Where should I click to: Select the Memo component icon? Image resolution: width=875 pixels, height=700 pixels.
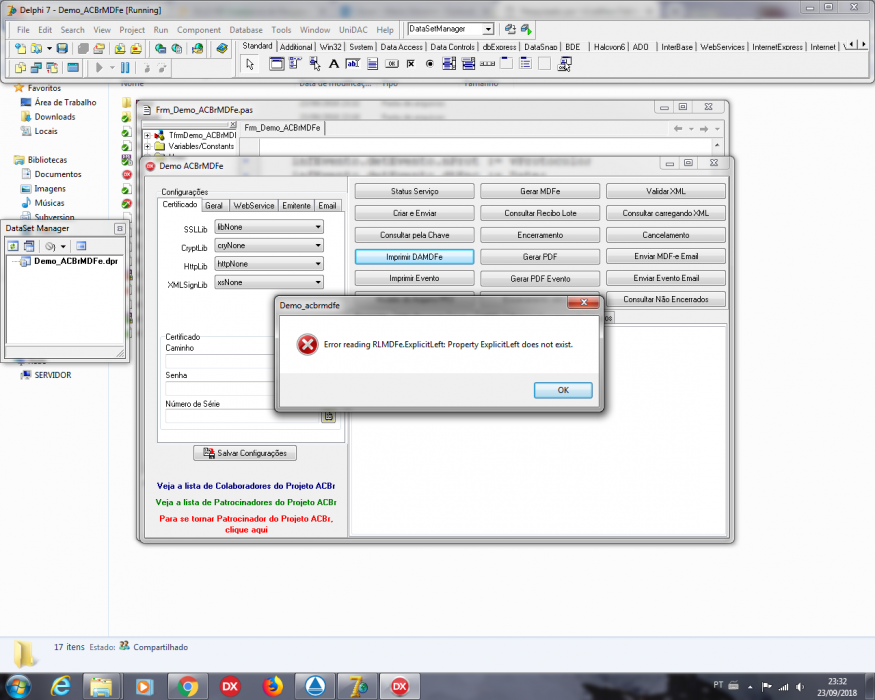click(372, 64)
